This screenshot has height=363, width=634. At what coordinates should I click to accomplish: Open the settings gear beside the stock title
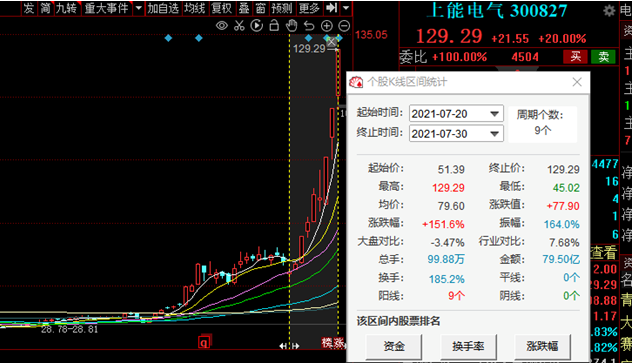(x=609, y=11)
